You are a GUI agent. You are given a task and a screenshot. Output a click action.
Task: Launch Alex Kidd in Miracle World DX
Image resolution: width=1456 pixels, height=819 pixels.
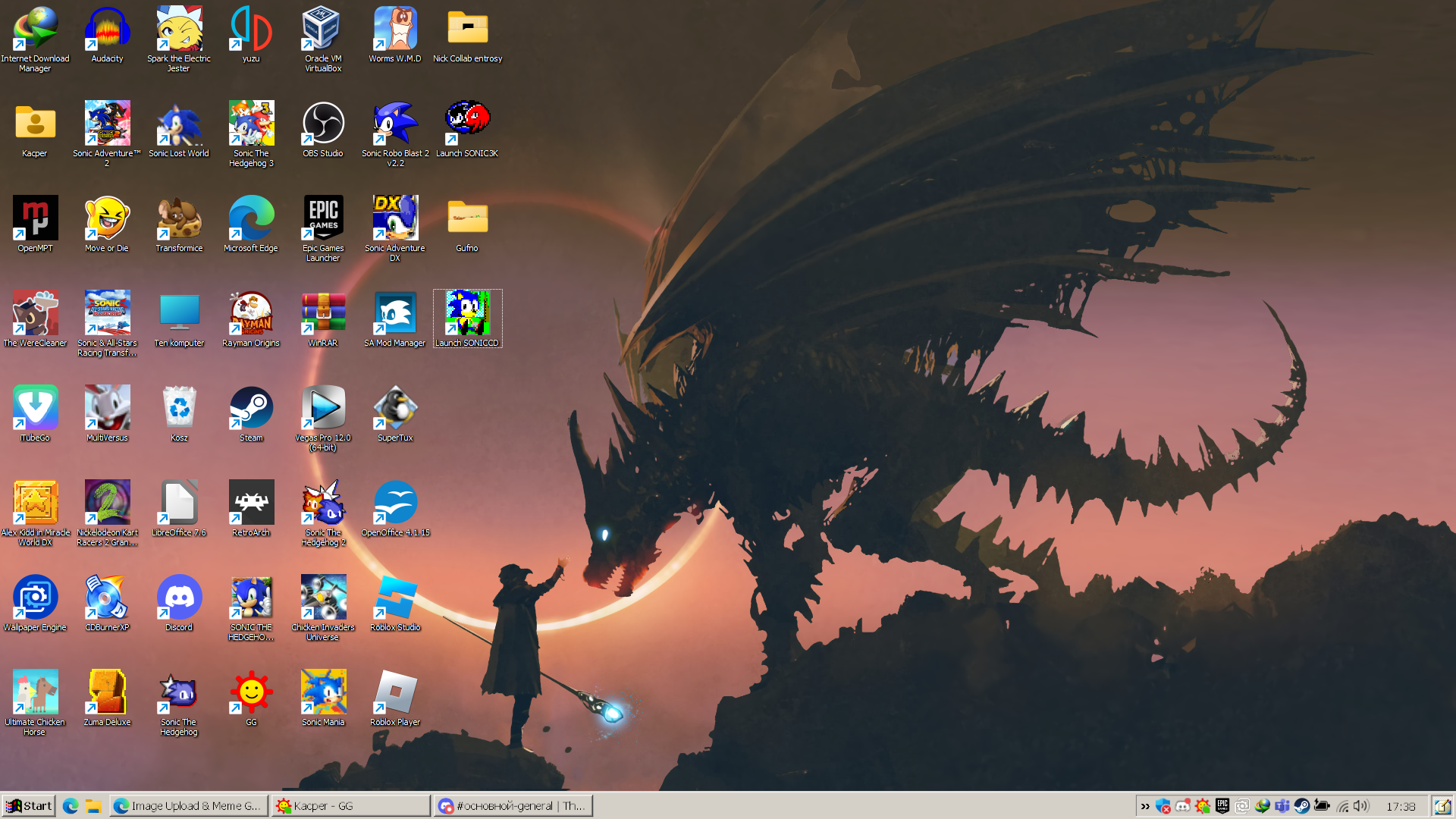(x=35, y=513)
